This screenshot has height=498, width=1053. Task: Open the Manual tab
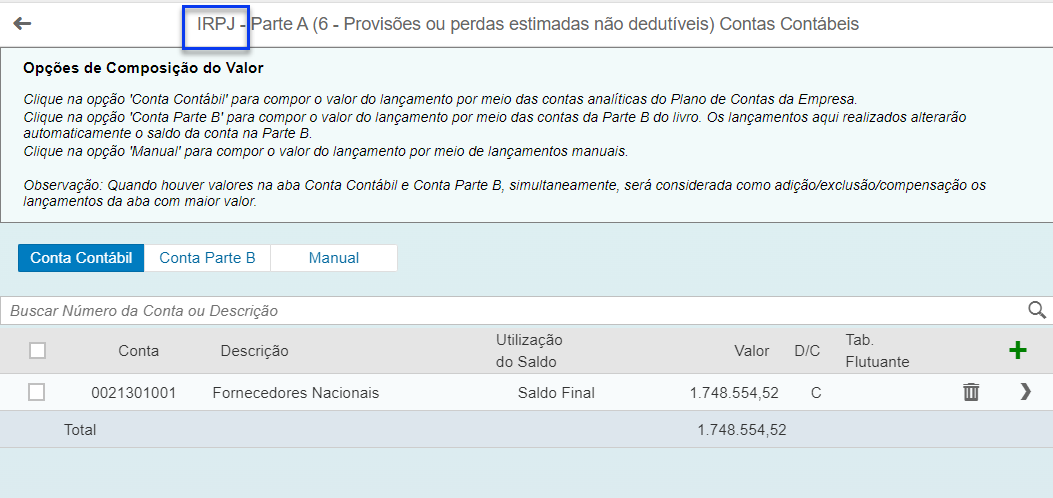334,258
